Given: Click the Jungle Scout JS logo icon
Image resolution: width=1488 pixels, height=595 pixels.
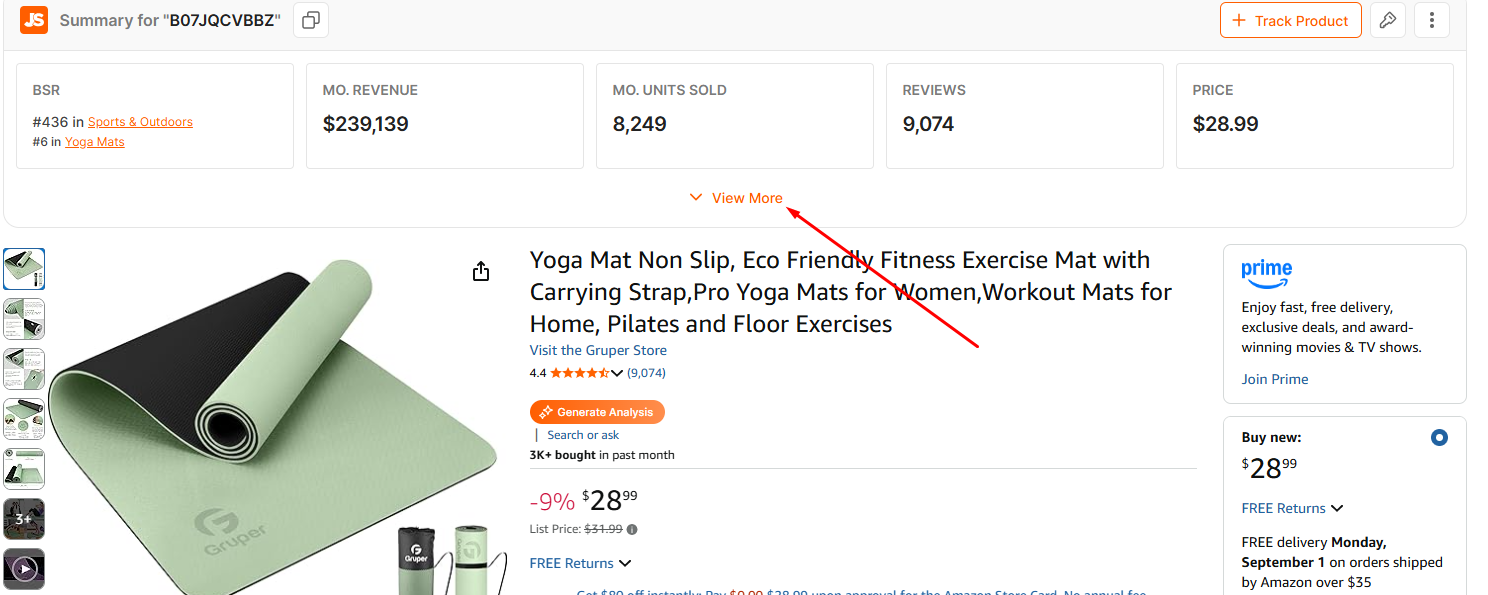Looking at the screenshot, I should tap(34, 20).
